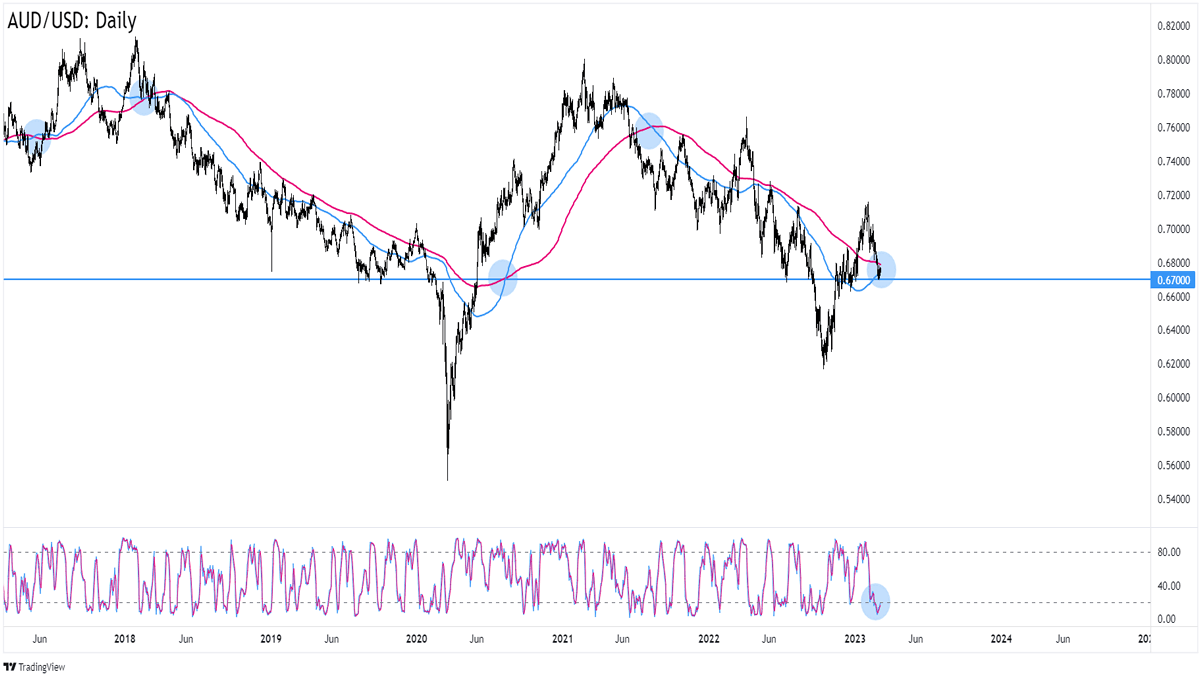1200x675 pixels.
Task: Select the highlighted 0.67000 price label
Action: pyautogui.click(x=1172, y=280)
